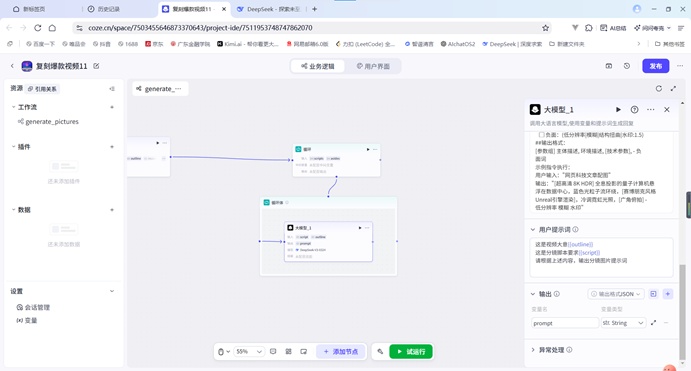The width and height of the screenshot is (691, 371).
Task: Add a new 数据 with its plus icon
Action: 112,210
